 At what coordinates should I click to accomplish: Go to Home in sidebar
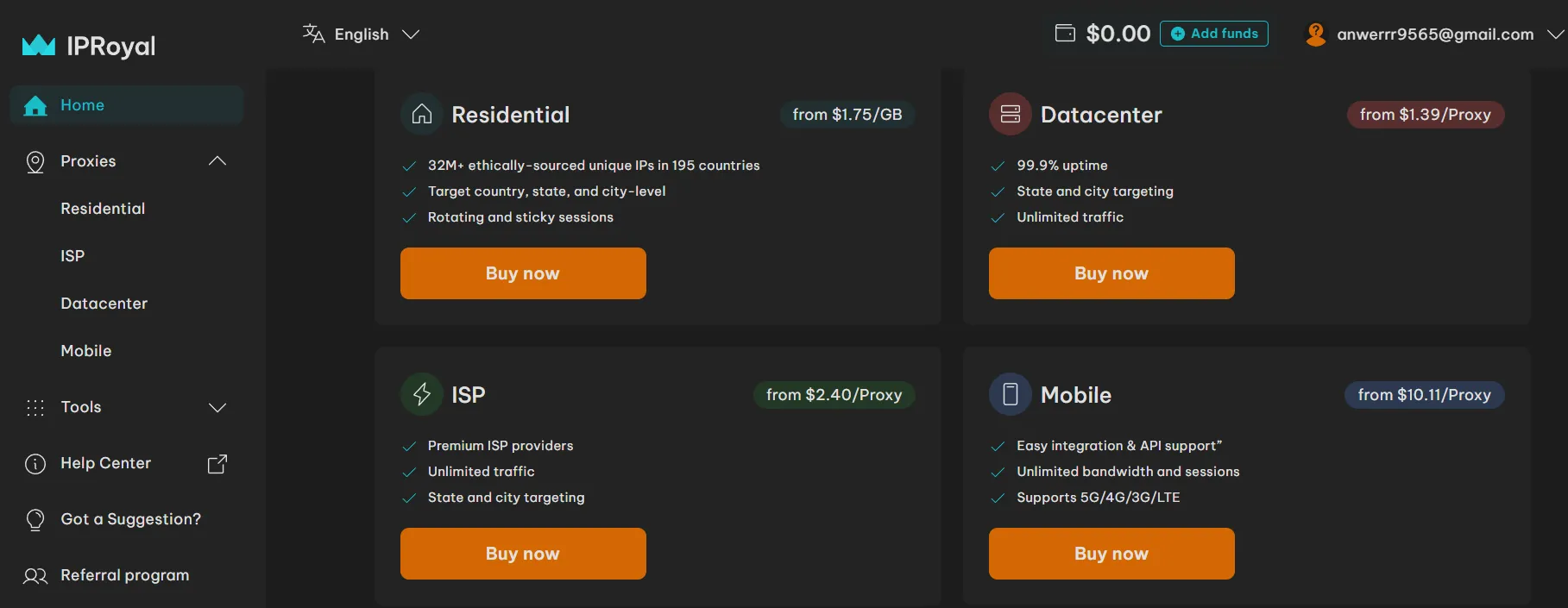click(82, 105)
